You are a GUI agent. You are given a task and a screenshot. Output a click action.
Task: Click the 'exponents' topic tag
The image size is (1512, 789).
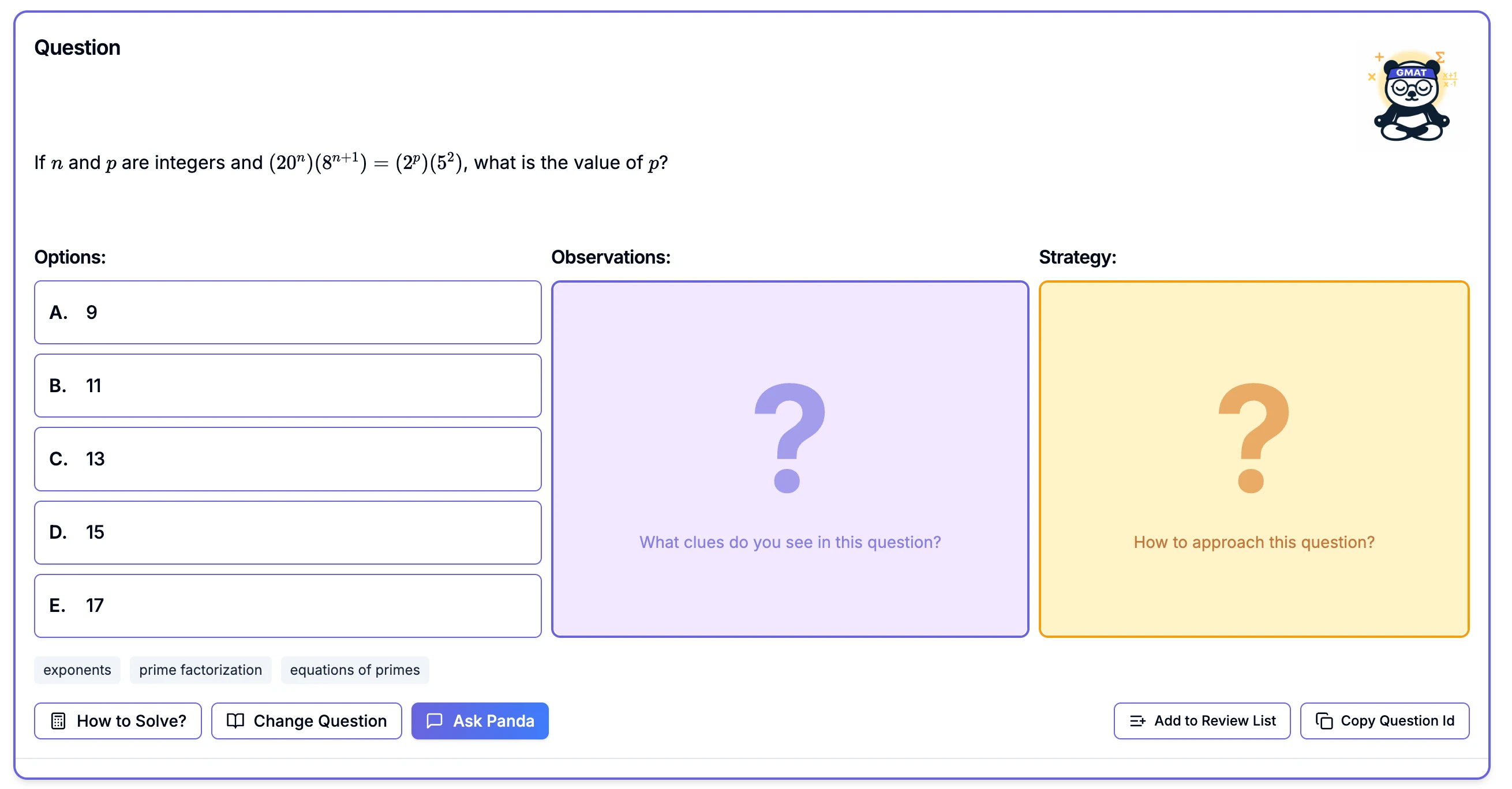point(77,670)
